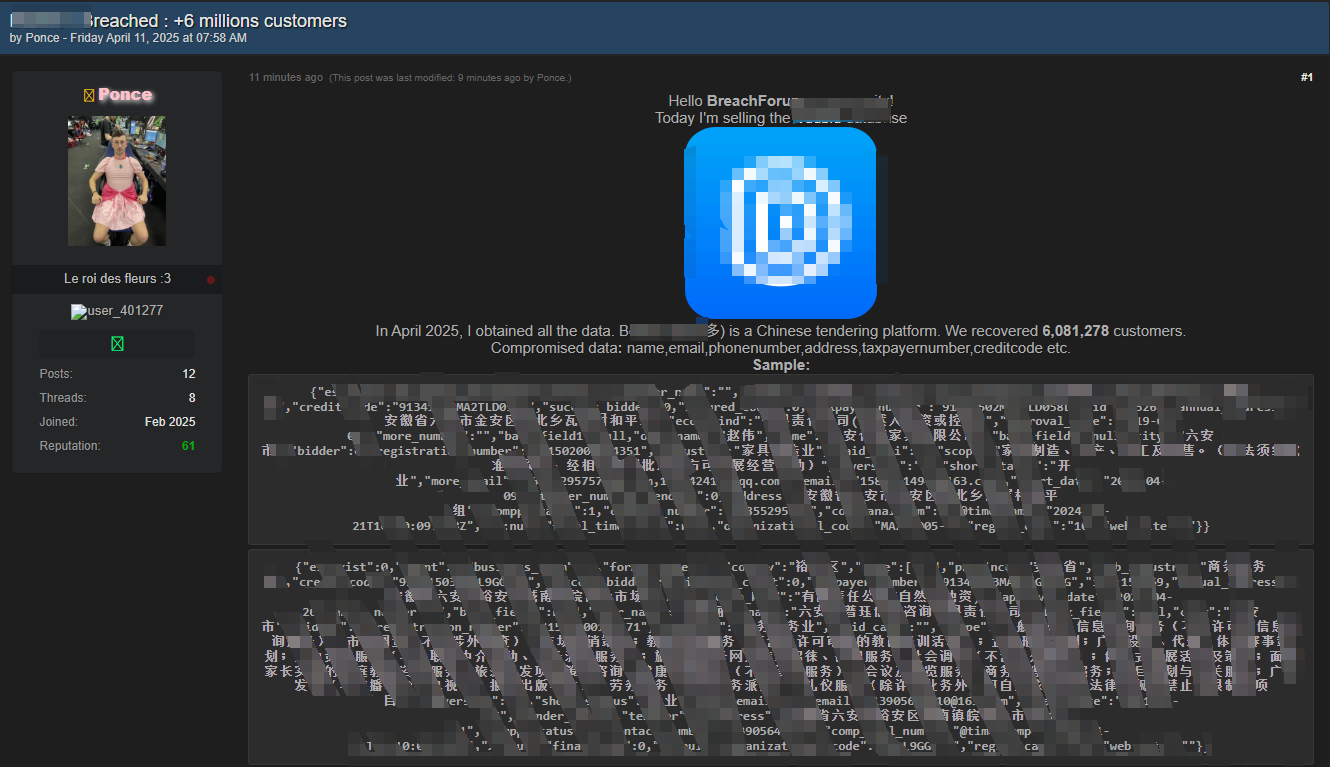Click the last modified note by Ponce
1330x767 pixels.
pyautogui.click(x=450, y=78)
